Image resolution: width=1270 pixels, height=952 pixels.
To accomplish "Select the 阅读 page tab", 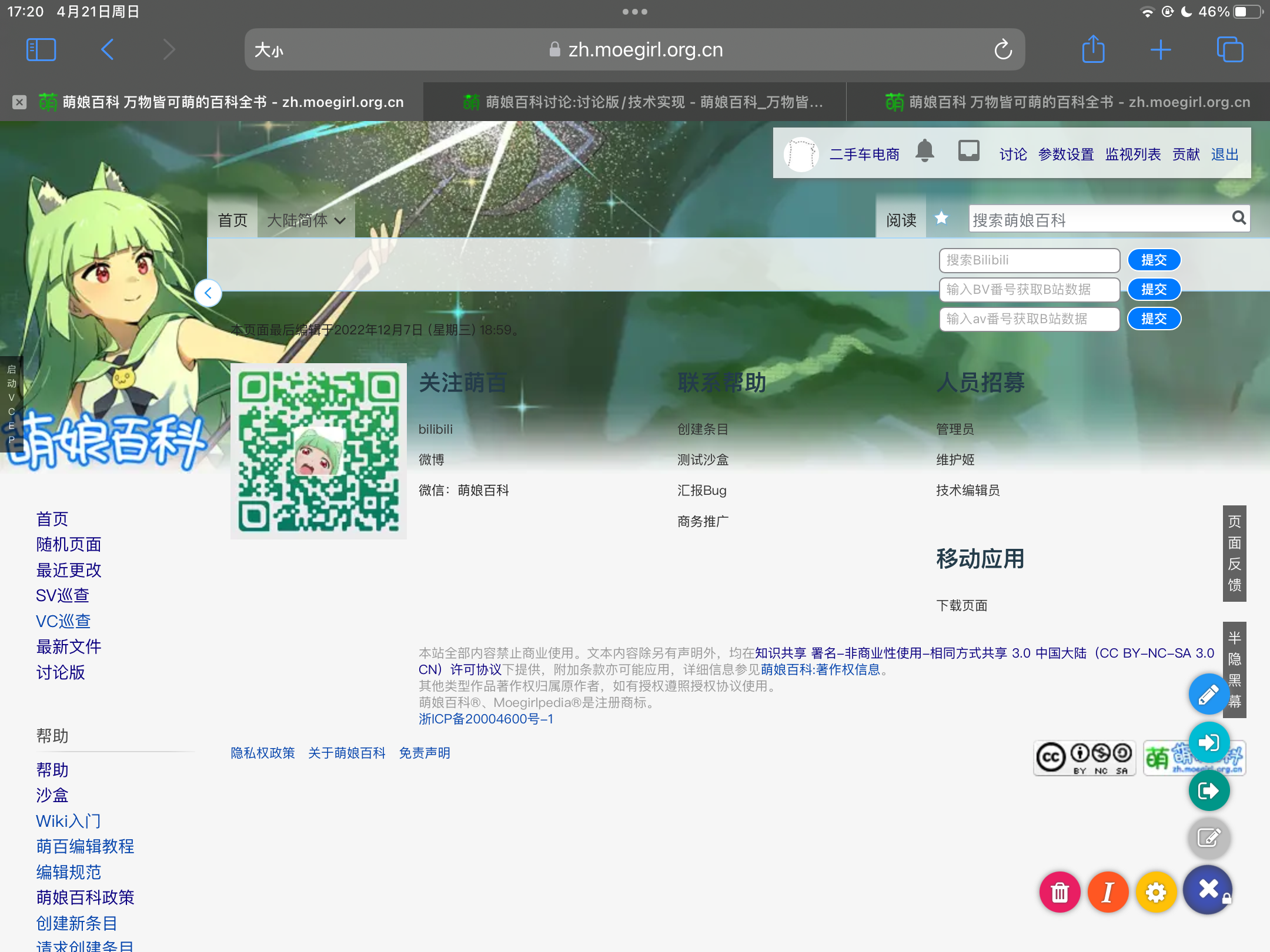I will [x=901, y=220].
